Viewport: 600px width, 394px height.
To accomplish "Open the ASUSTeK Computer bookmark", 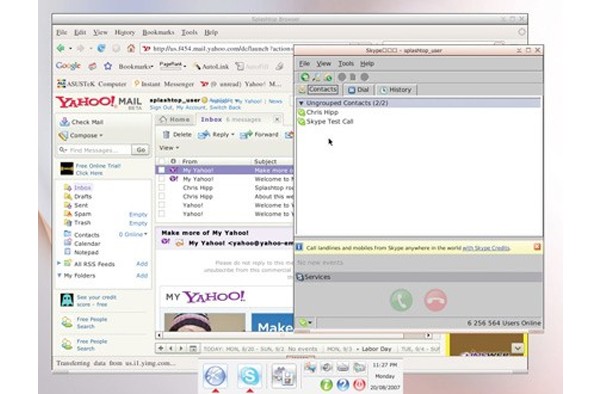I will [x=91, y=84].
